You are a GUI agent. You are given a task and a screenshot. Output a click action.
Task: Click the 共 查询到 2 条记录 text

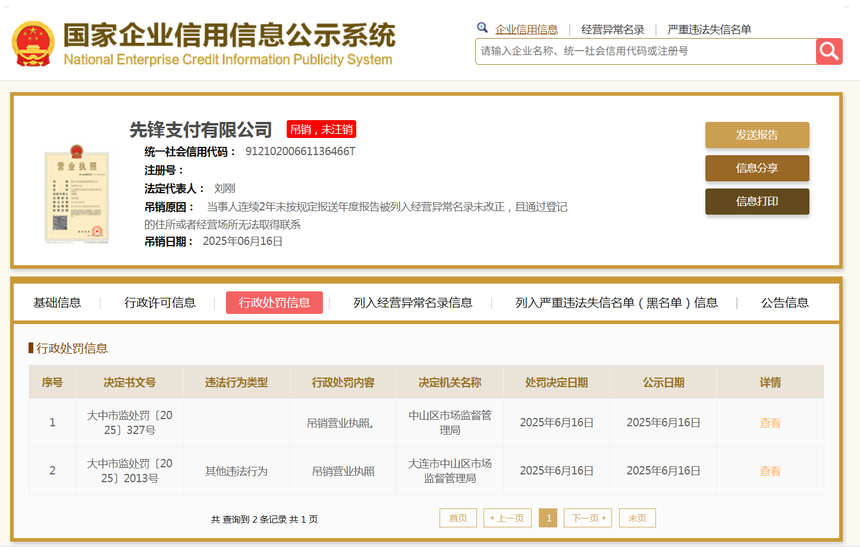coord(248,519)
